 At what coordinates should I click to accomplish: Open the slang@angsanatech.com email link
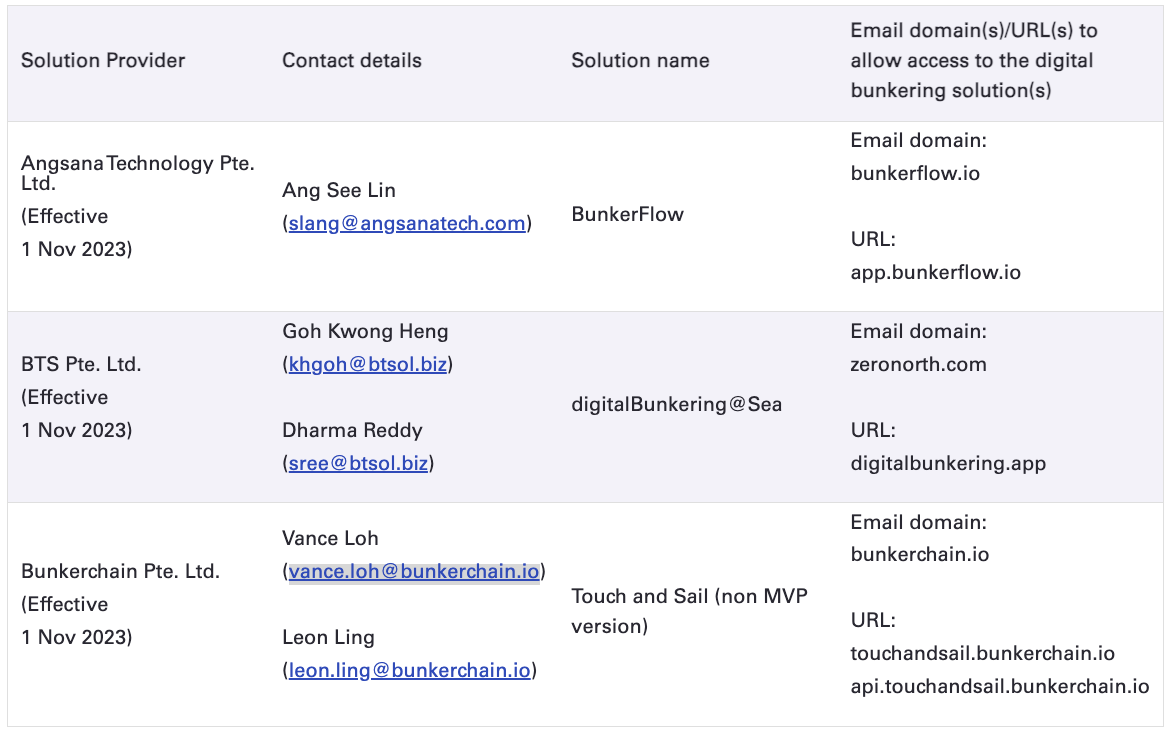click(406, 223)
